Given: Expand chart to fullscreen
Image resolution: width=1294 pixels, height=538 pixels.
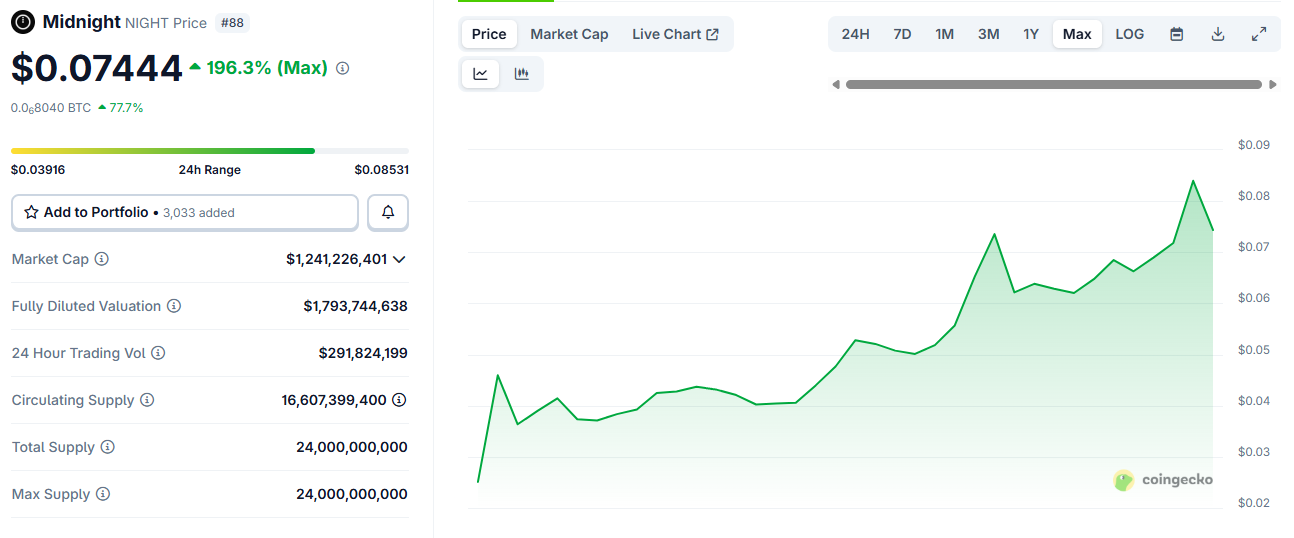Looking at the screenshot, I should (x=1259, y=34).
